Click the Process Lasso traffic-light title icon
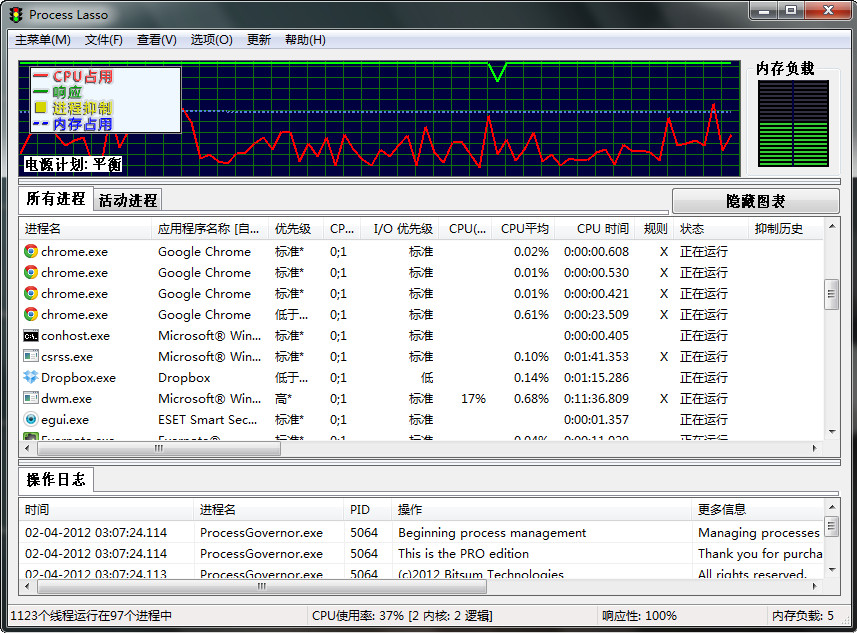The height and width of the screenshot is (633, 857). (x=16, y=15)
